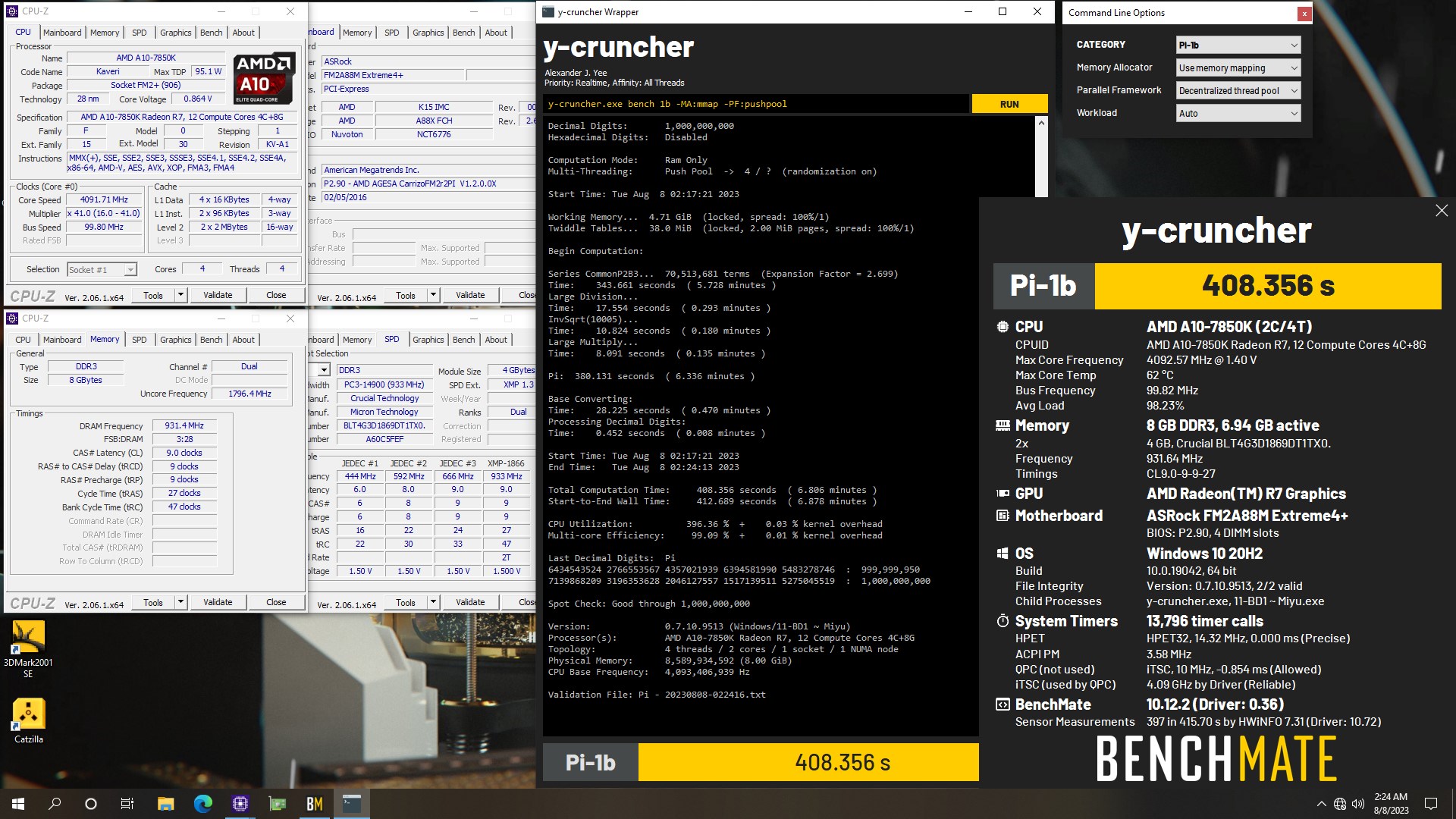Click the DRAM Frequency value 931.4 MHz
This screenshot has width=1456, height=819.
coord(184,426)
